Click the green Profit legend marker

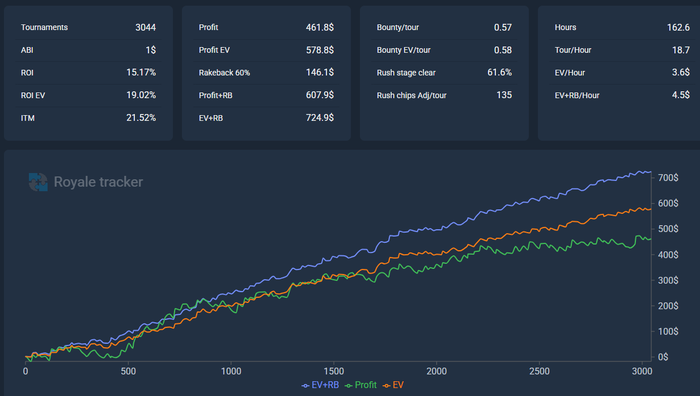pyautogui.click(x=349, y=386)
